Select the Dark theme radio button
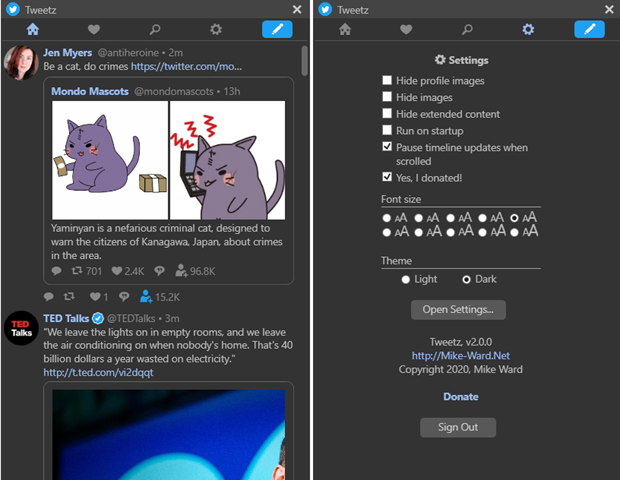Screen dimensions: 620x480 467,280
